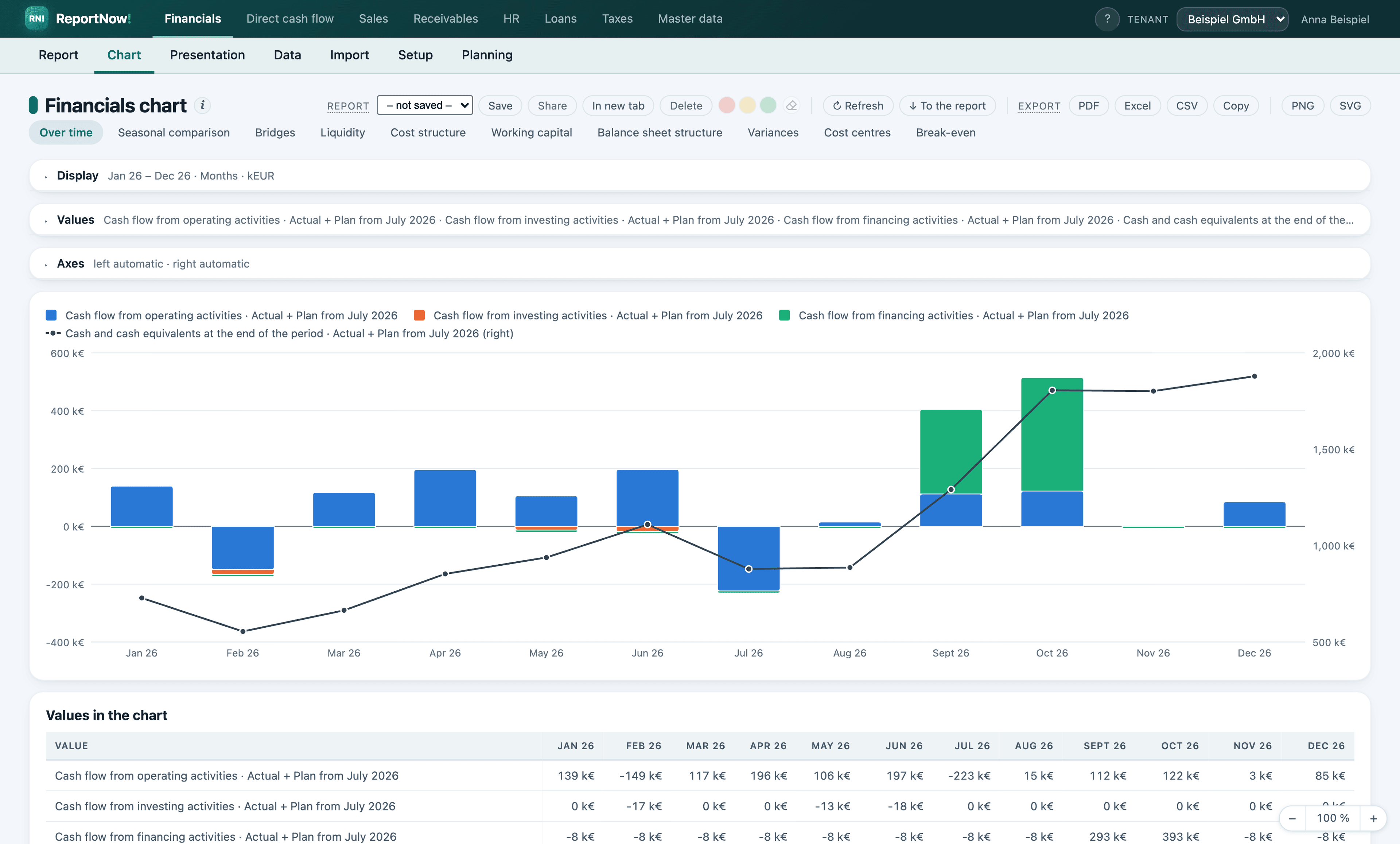Toggle the cash equivalents line legend entry

[280, 334]
